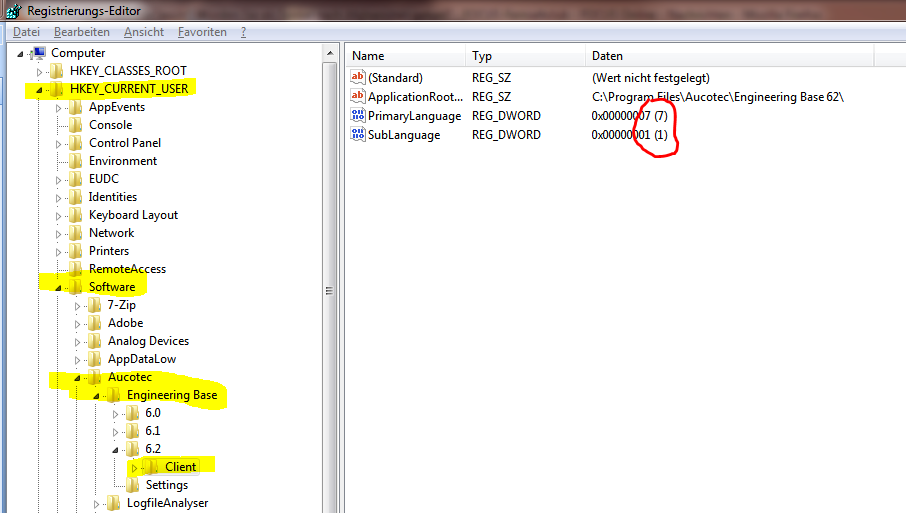Click the tree pane vertical scrollbar thumb
This screenshot has width=906, height=513.
[329, 291]
